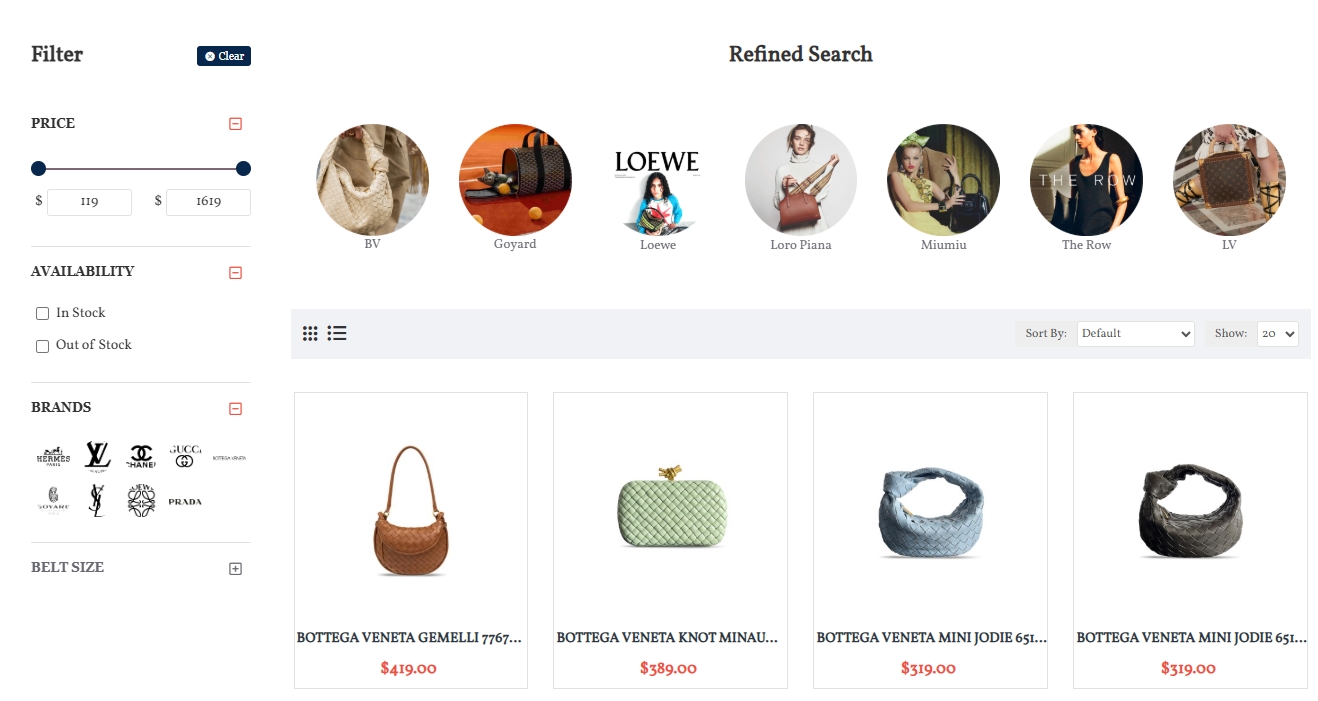Choose the Chanel logo in Brands
The image size is (1318, 701).
pyautogui.click(x=141, y=456)
